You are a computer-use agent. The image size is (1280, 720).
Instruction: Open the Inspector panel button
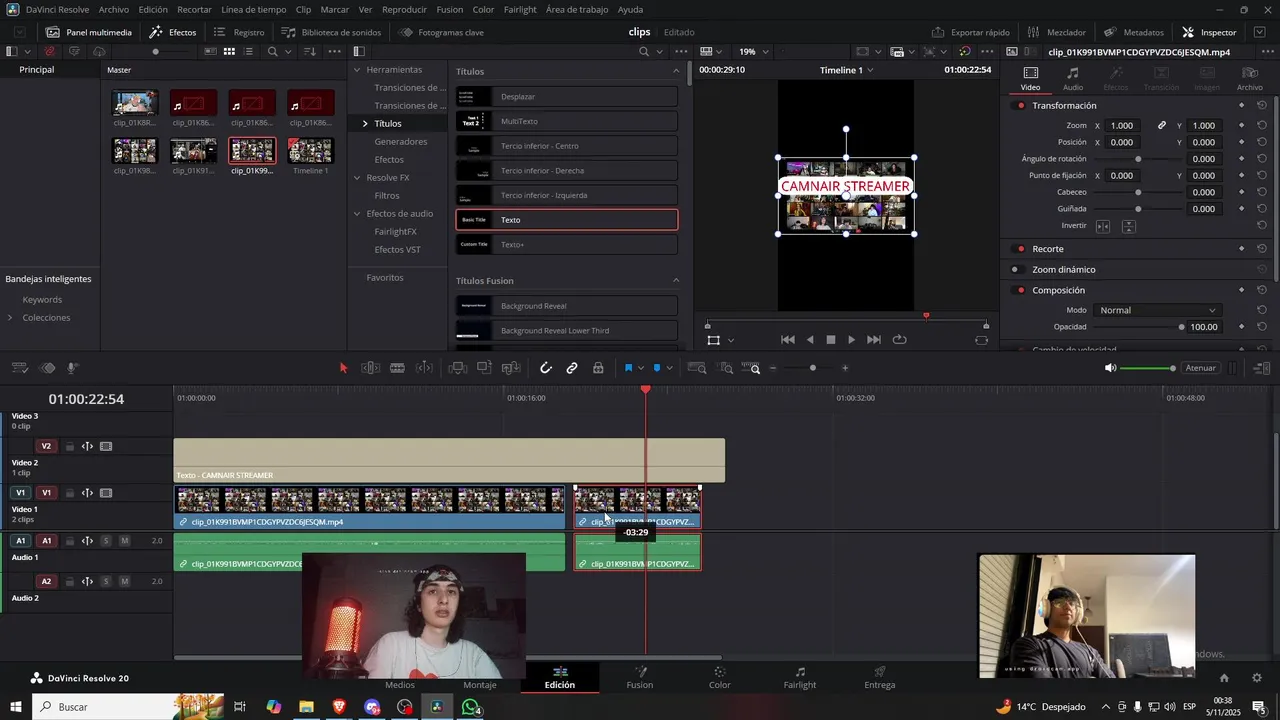click(x=1209, y=32)
